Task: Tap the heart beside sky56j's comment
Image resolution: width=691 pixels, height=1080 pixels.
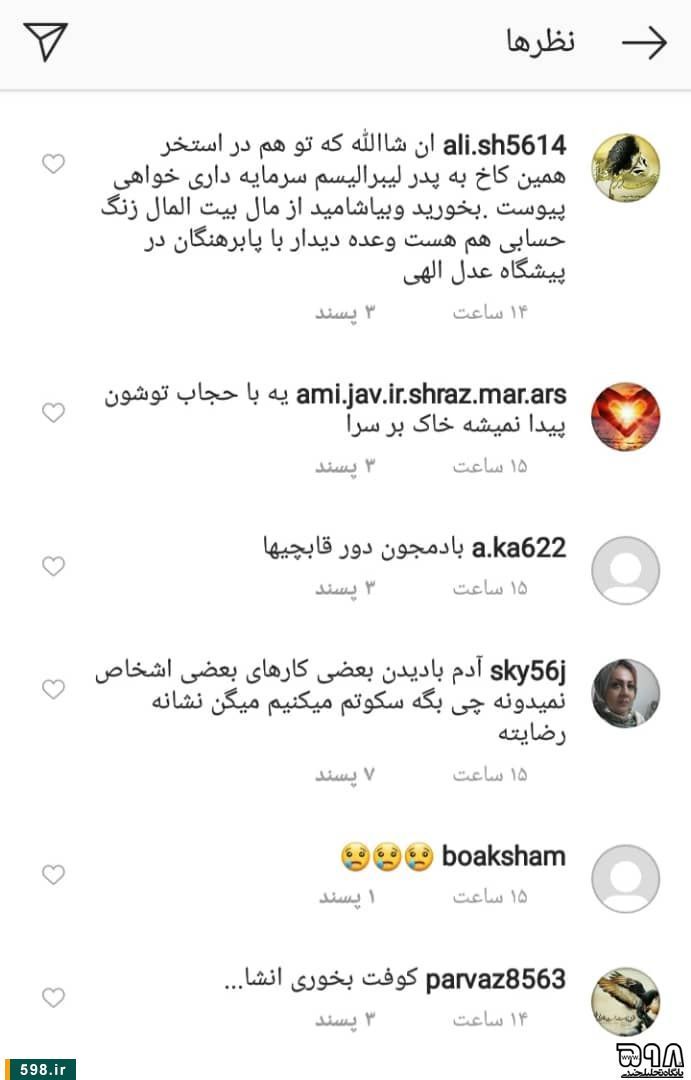Action: pos(54,689)
